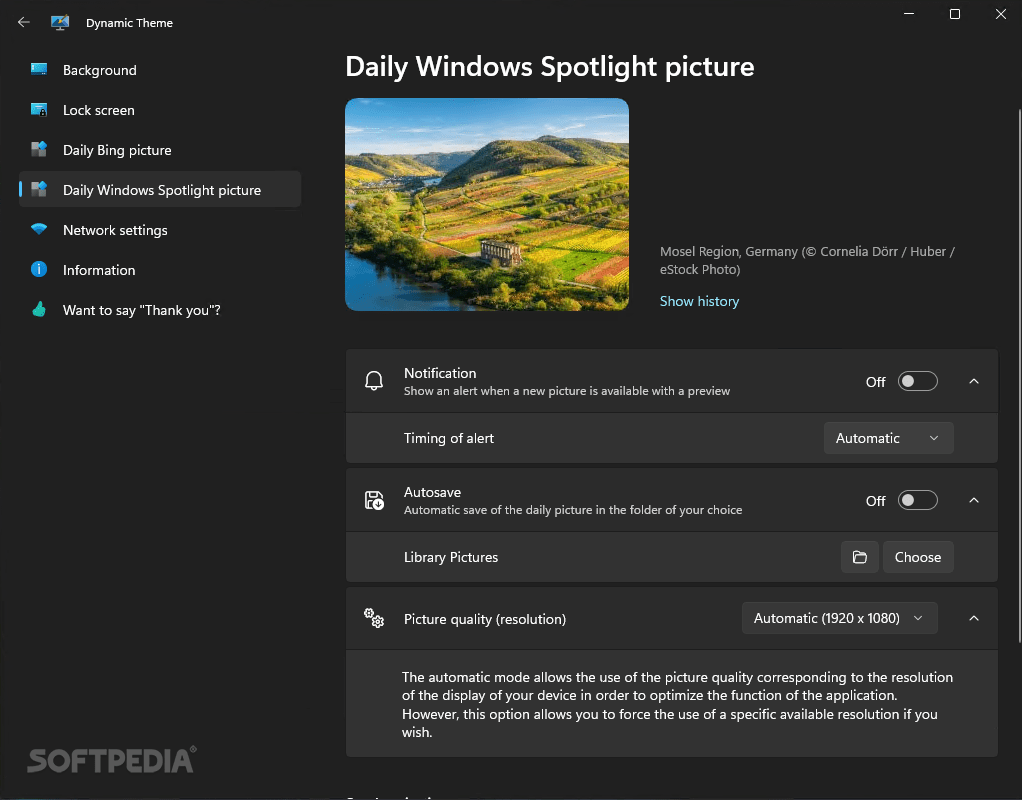Screen dimensions: 1022x800
Task: Collapse the Autosave section chevron
Action: coord(974,500)
